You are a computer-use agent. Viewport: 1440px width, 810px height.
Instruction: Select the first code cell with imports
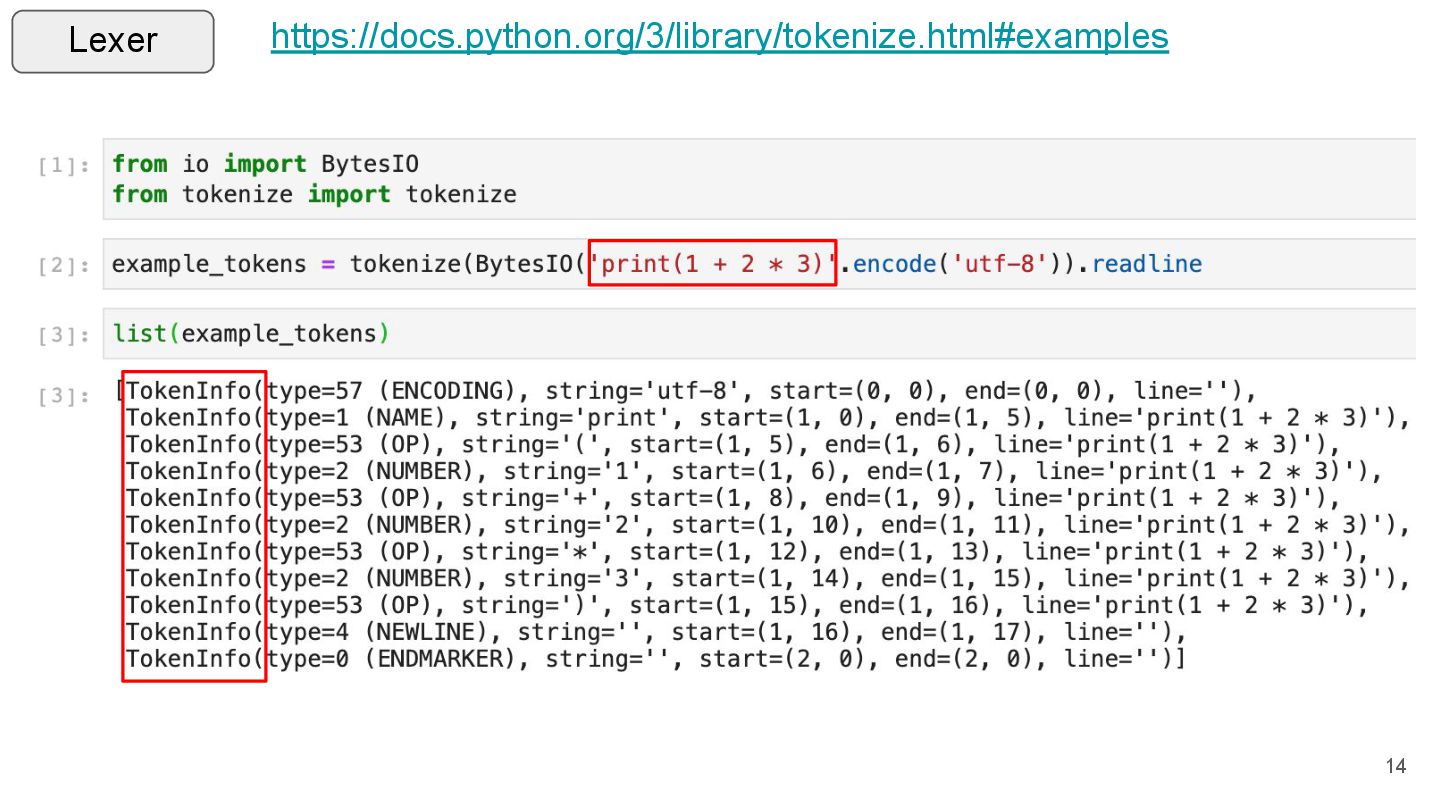click(x=759, y=179)
